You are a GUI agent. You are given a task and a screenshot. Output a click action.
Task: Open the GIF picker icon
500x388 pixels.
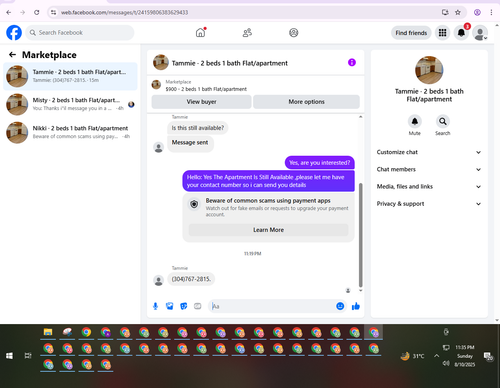198,306
